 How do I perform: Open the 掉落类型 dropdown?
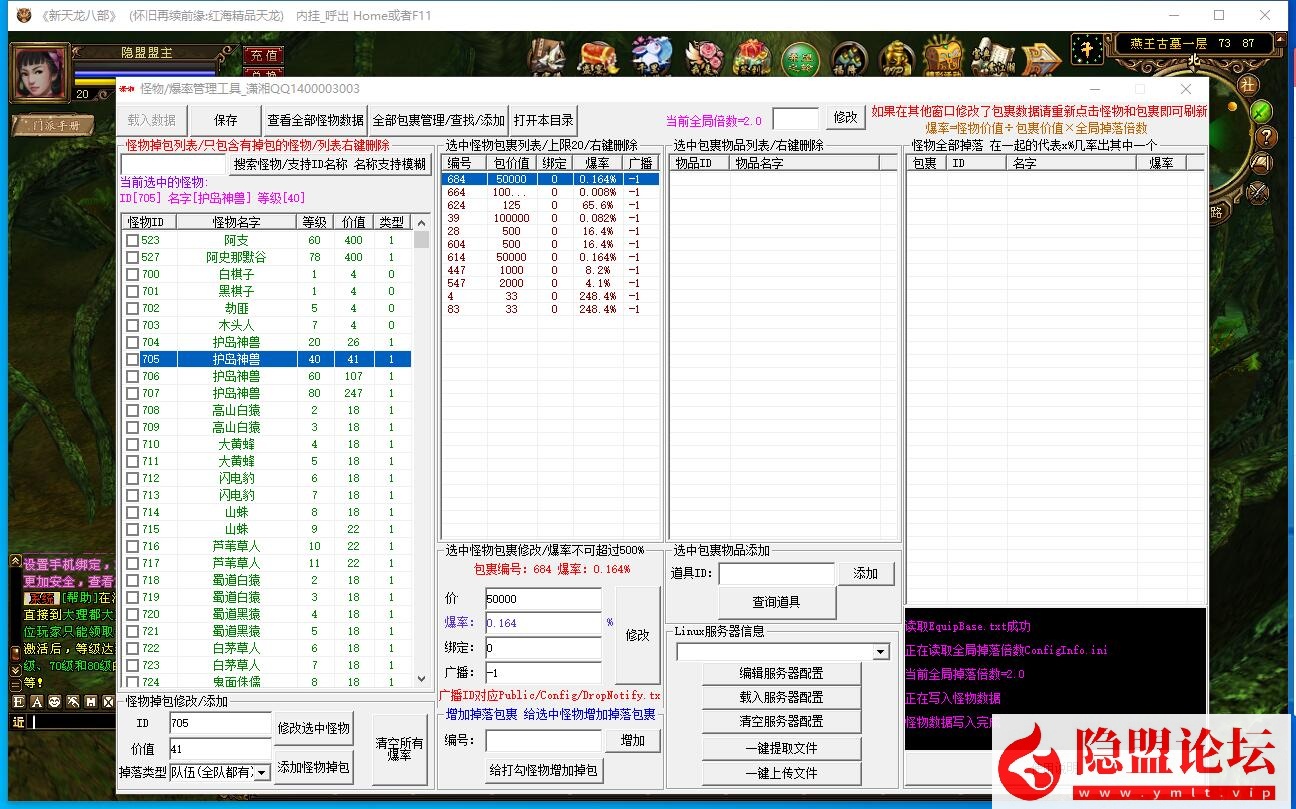pos(261,772)
